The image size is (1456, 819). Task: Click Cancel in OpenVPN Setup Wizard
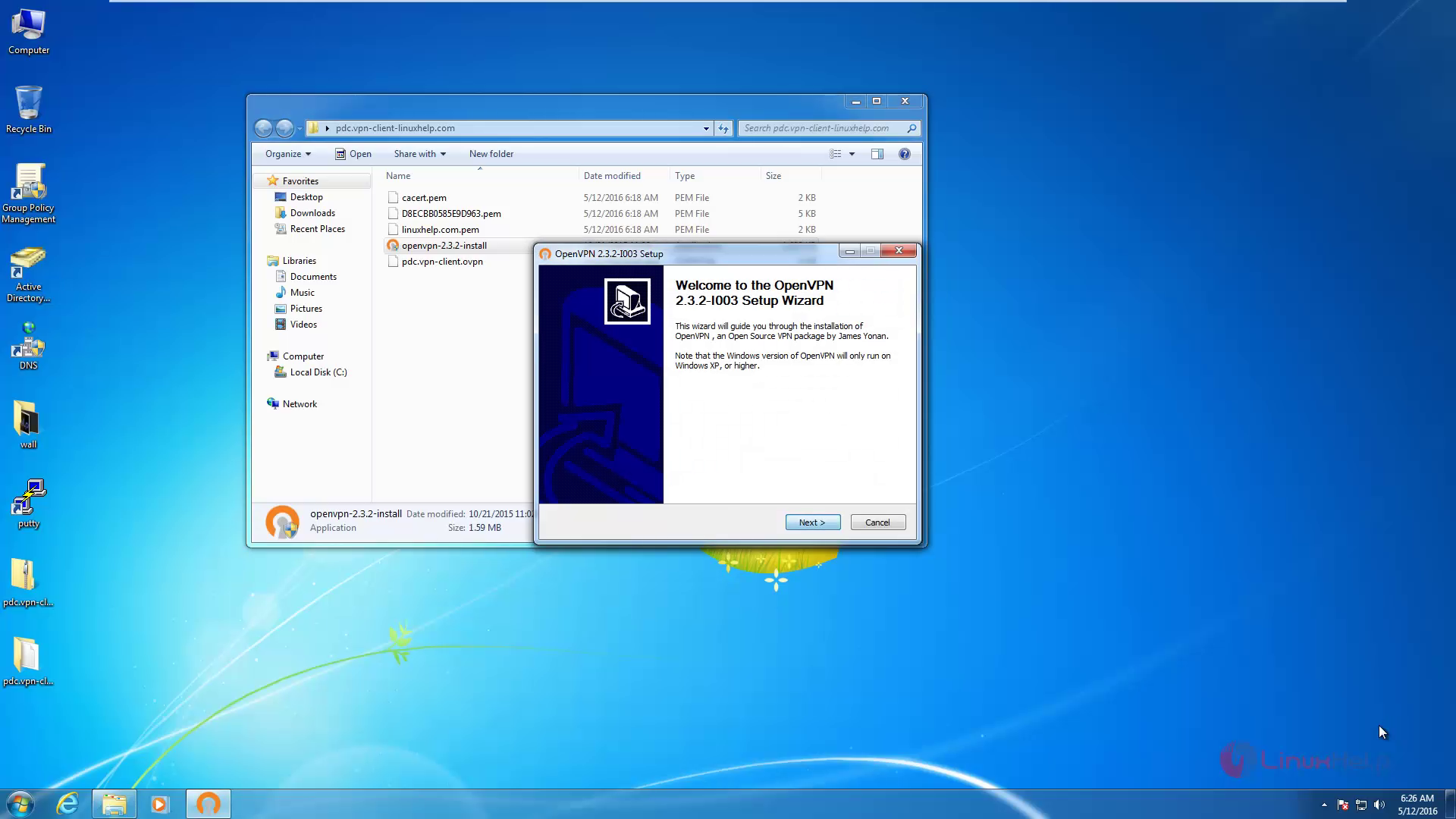tap(877, 522)
